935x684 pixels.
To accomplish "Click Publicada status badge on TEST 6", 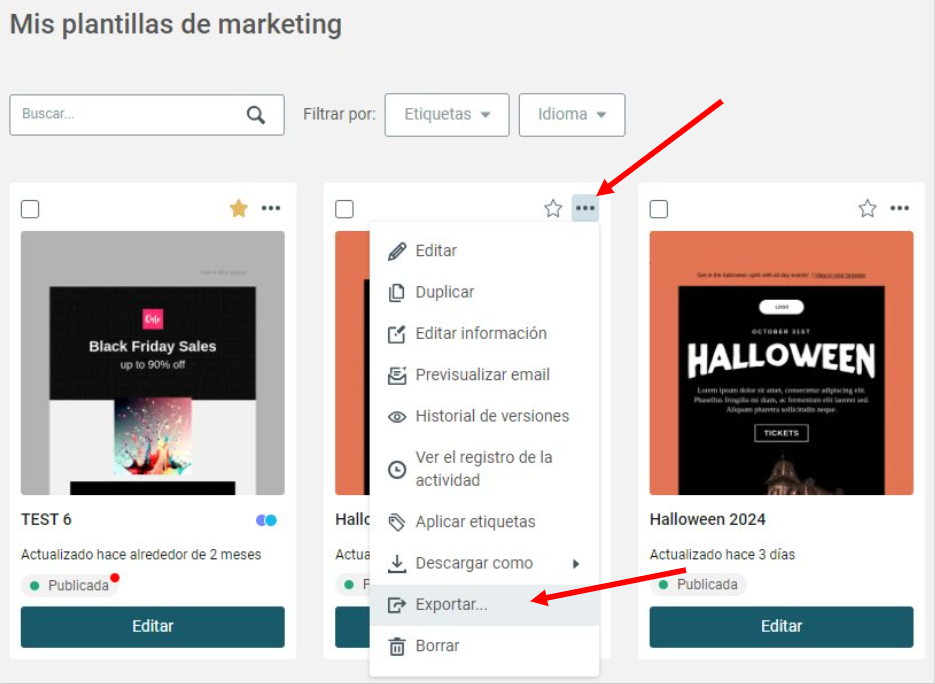I will (x=70, y=586).
